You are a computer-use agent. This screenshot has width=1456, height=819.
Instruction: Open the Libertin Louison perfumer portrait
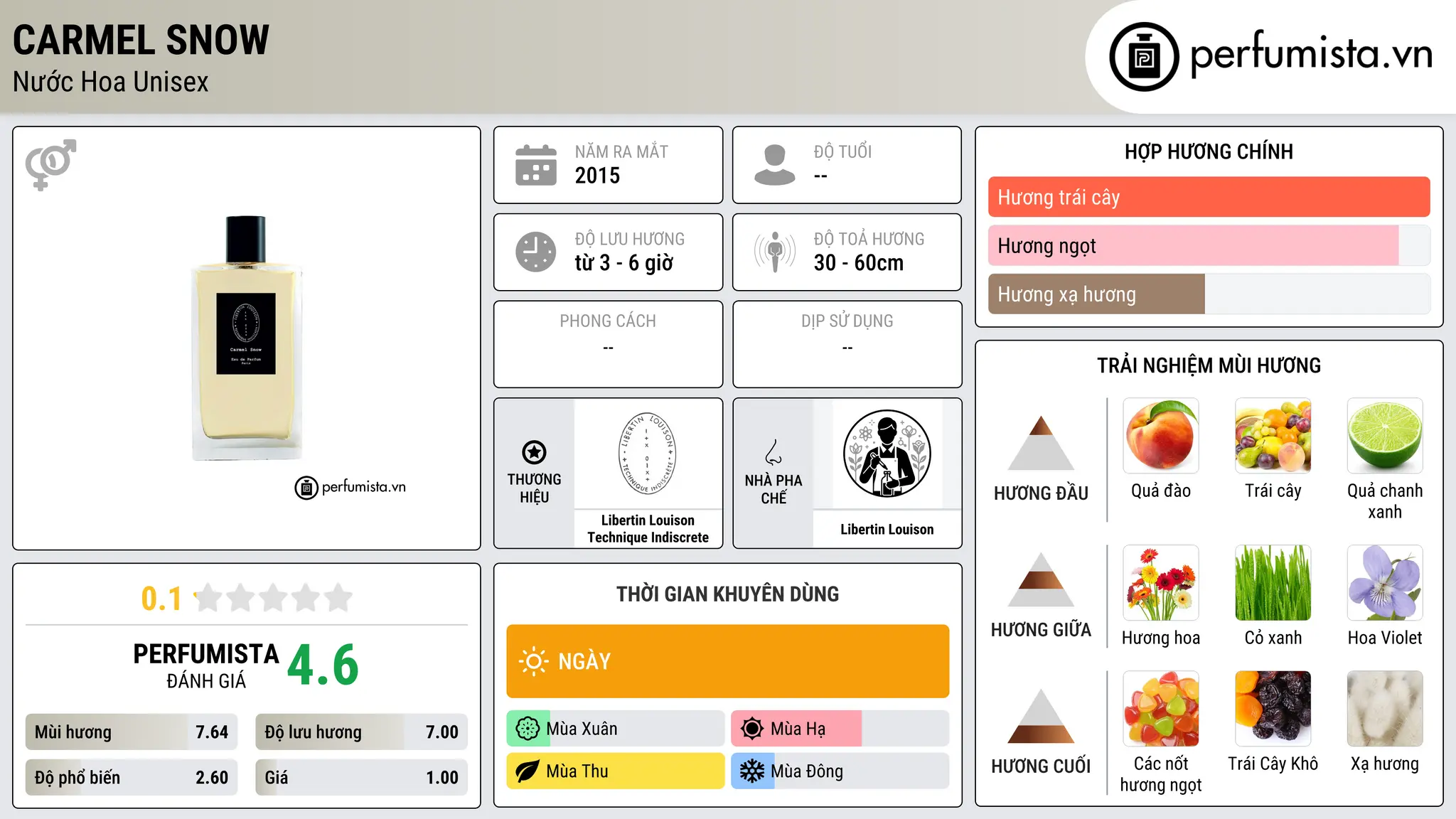(x=887, y=454)
